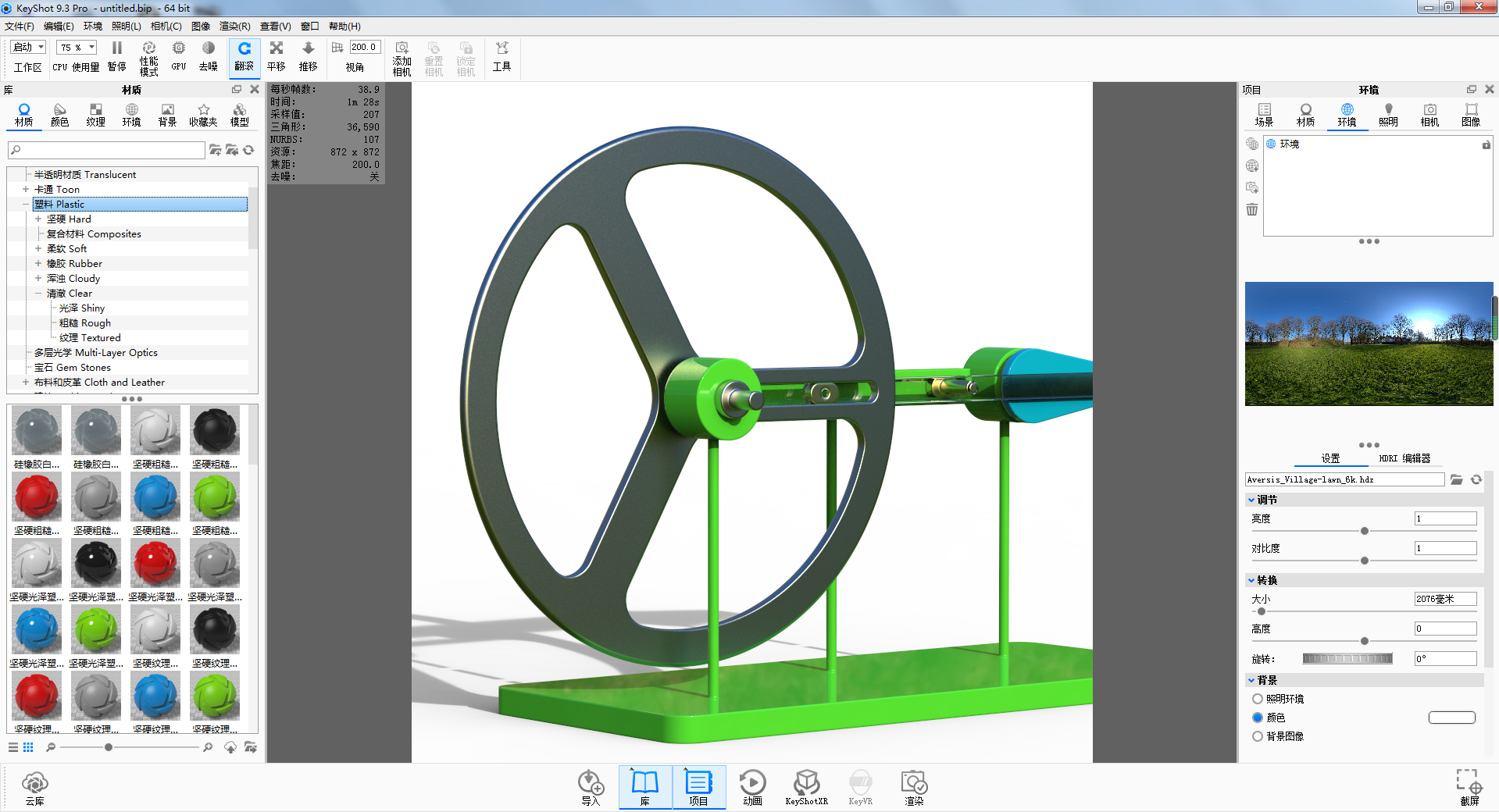Refresh the material library list icon

coord(249,150)
